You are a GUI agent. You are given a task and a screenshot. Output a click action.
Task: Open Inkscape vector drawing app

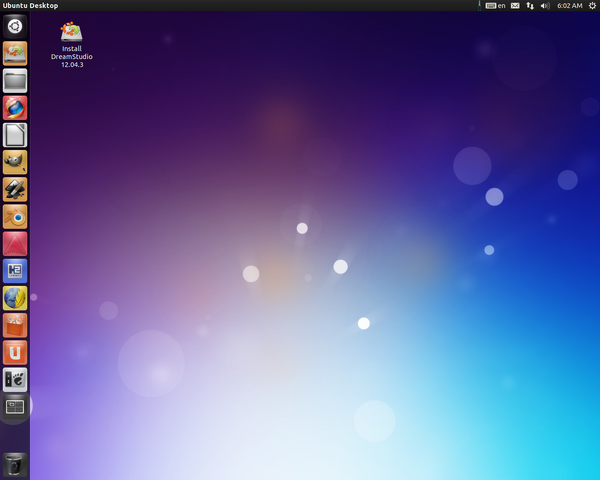pyautogui.click(x=15, y=189)
